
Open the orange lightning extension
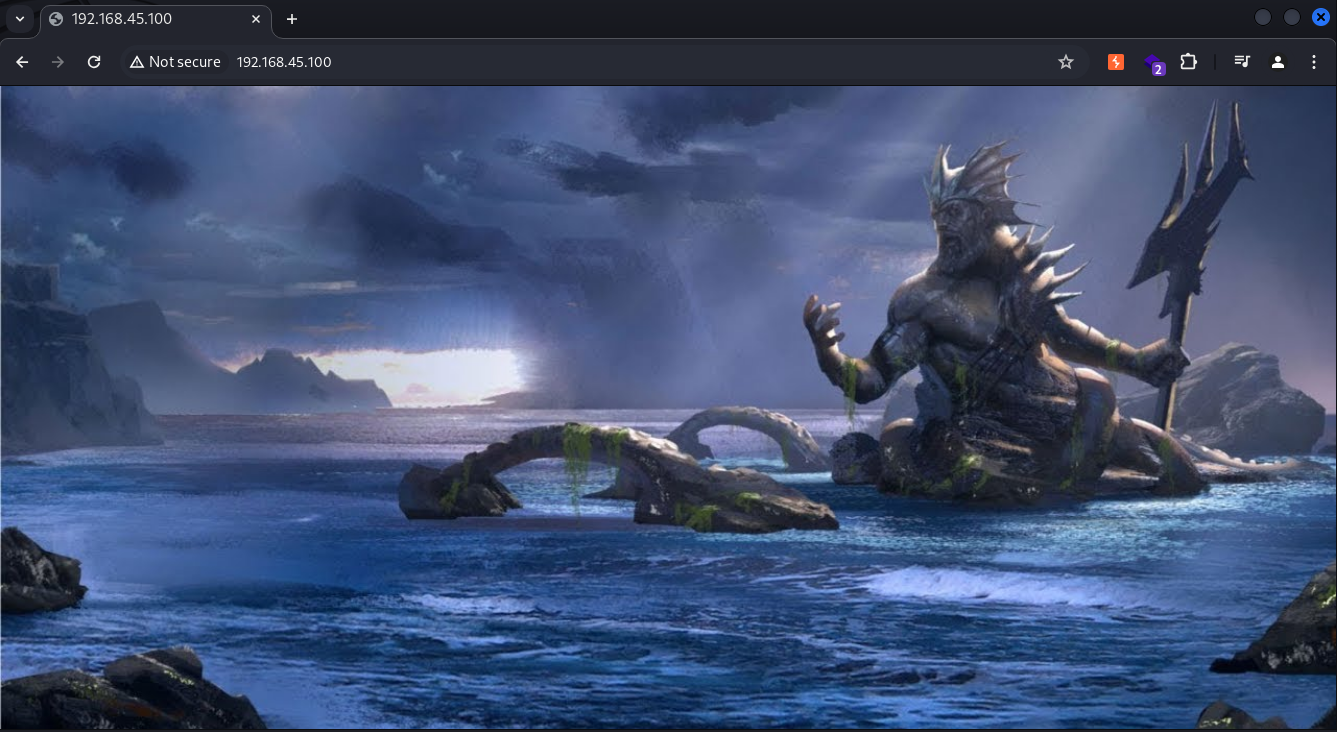coord(1116,62)
